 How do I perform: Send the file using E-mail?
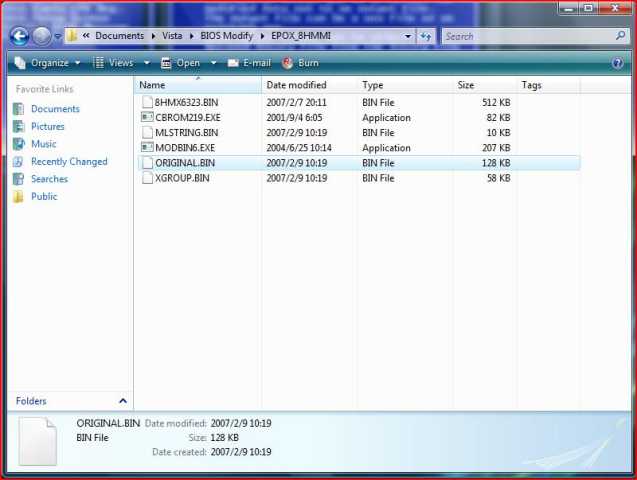pyautogui.click(x=249, y=63)
